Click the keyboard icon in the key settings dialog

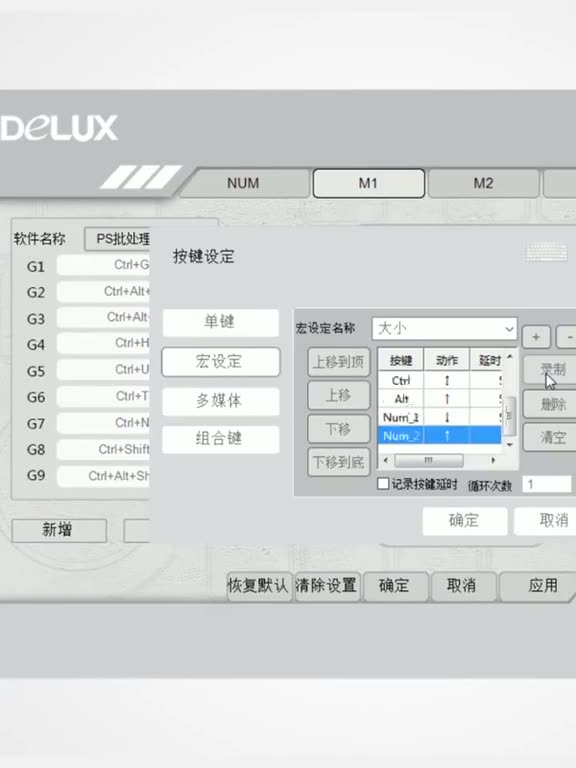click(x=545, y=252)
